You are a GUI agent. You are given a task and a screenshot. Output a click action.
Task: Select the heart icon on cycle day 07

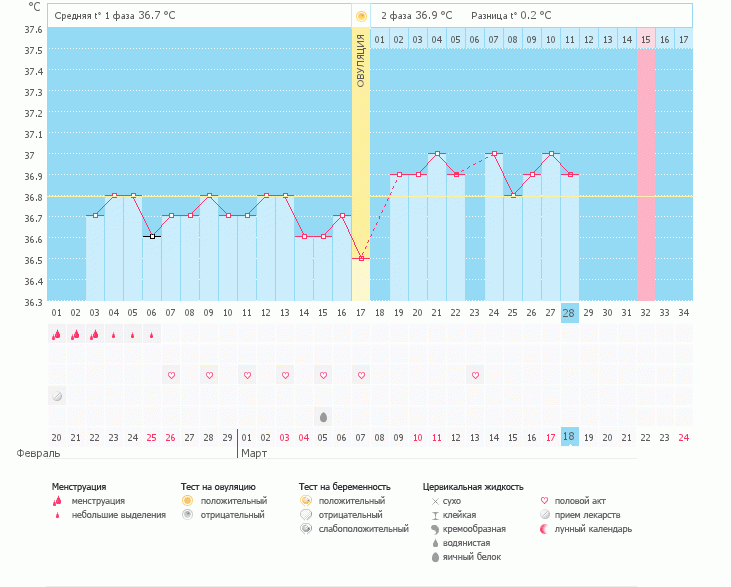coord(171,375)
